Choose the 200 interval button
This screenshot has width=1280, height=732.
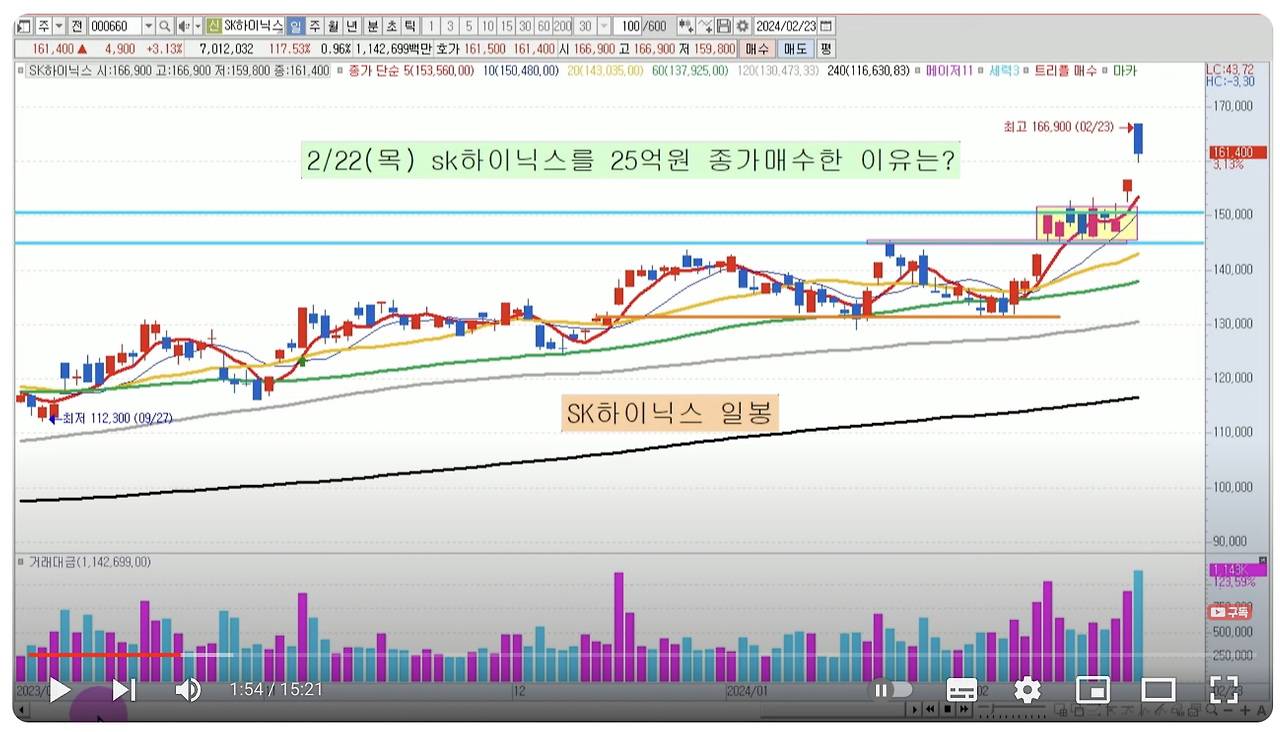pyautogui.click(x=563, y=26)
